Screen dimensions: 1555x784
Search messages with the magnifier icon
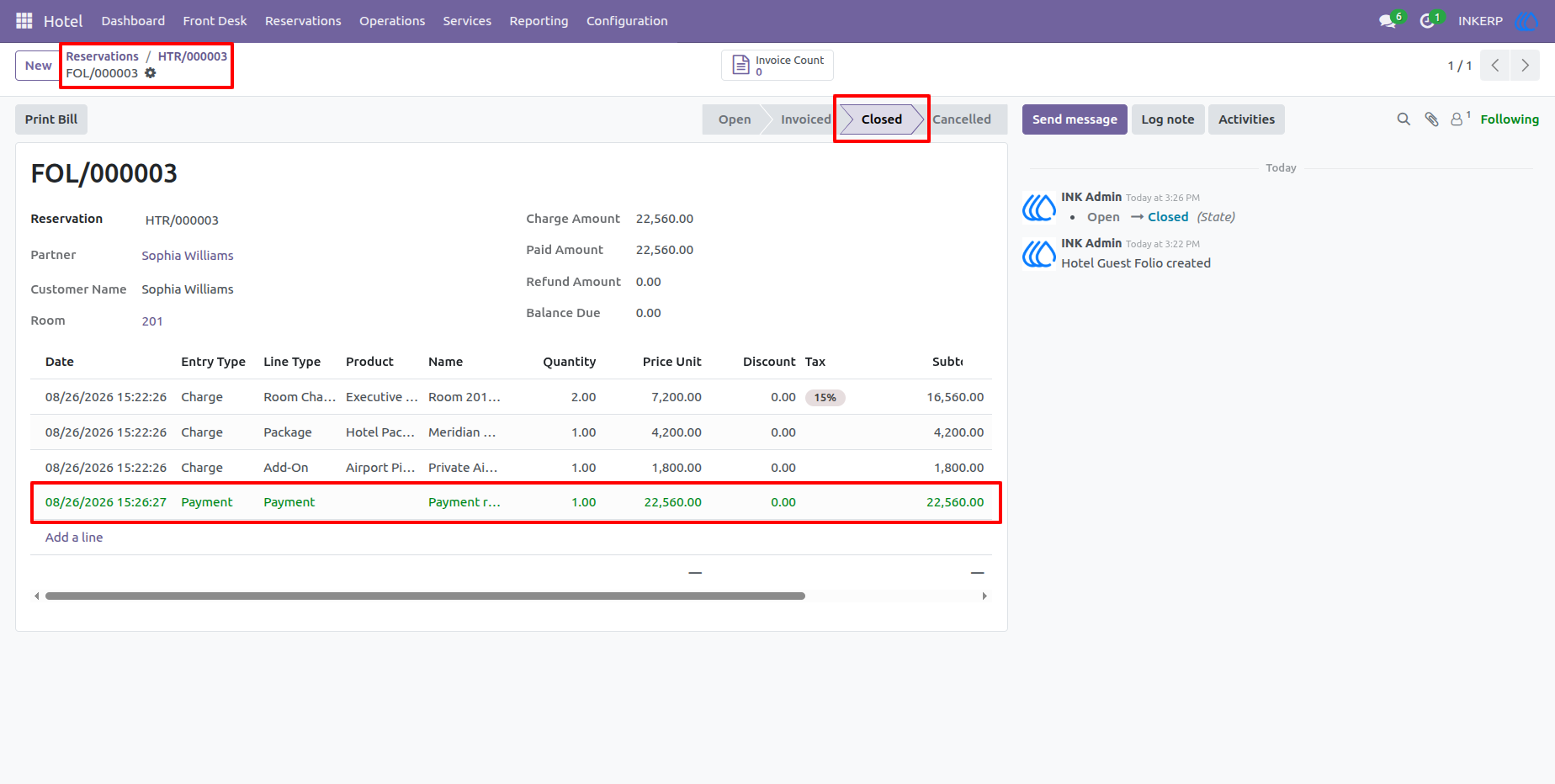[x=1404, y=119]
